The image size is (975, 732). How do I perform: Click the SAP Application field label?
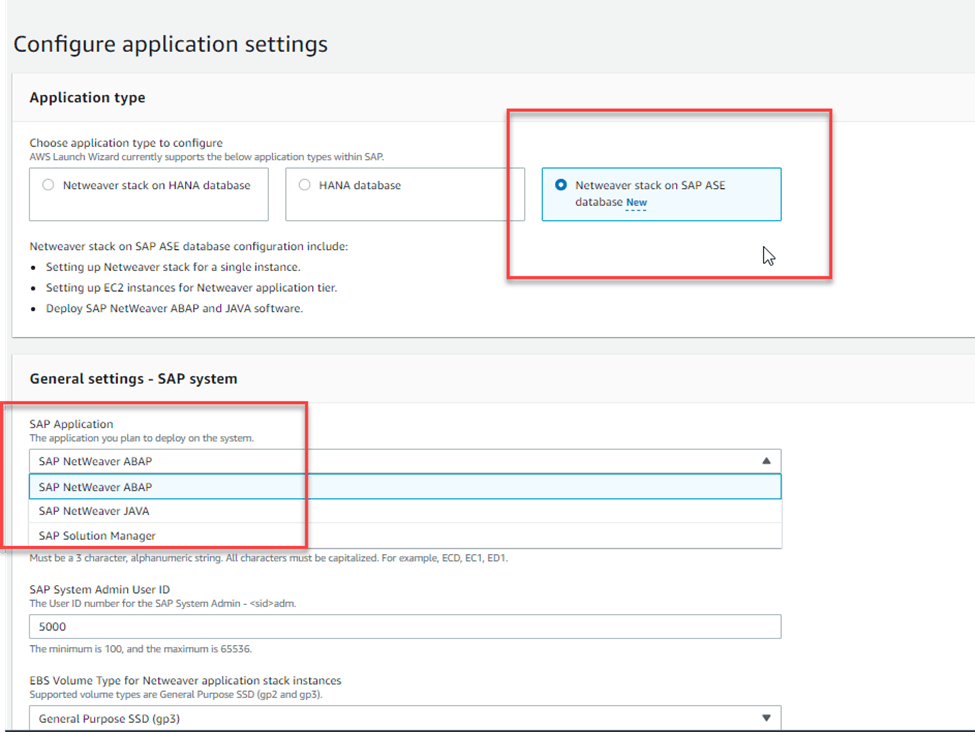(x=71, y=424)
